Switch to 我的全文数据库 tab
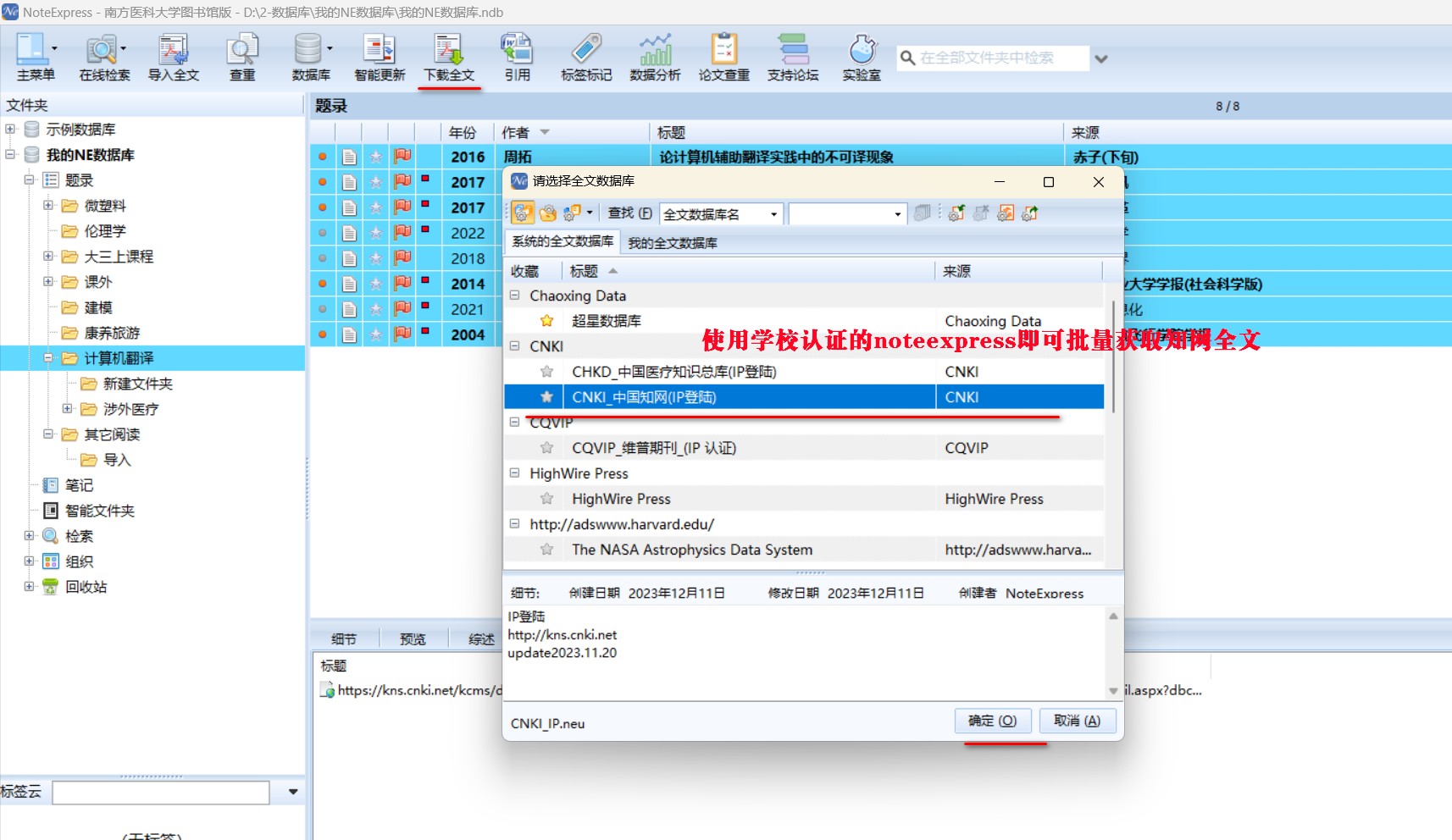Image resolution: width=1452 pixels, height=840 pixels. click(x=673, y=243)
